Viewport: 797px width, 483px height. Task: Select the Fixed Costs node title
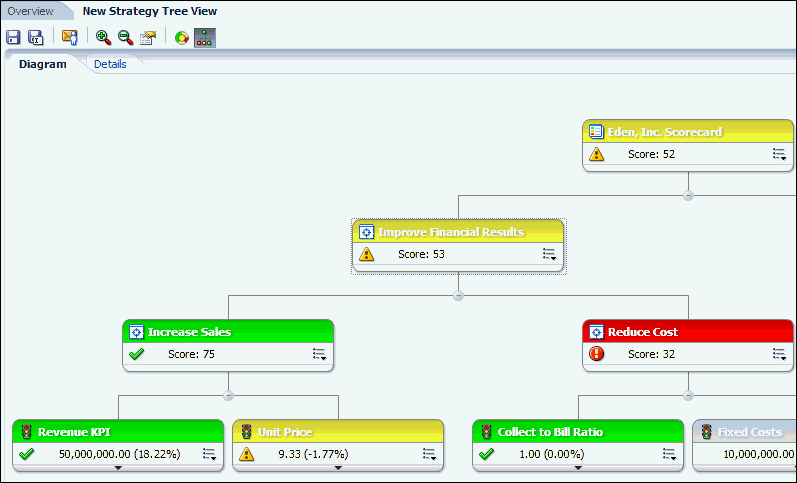click(x=750, y=432)
